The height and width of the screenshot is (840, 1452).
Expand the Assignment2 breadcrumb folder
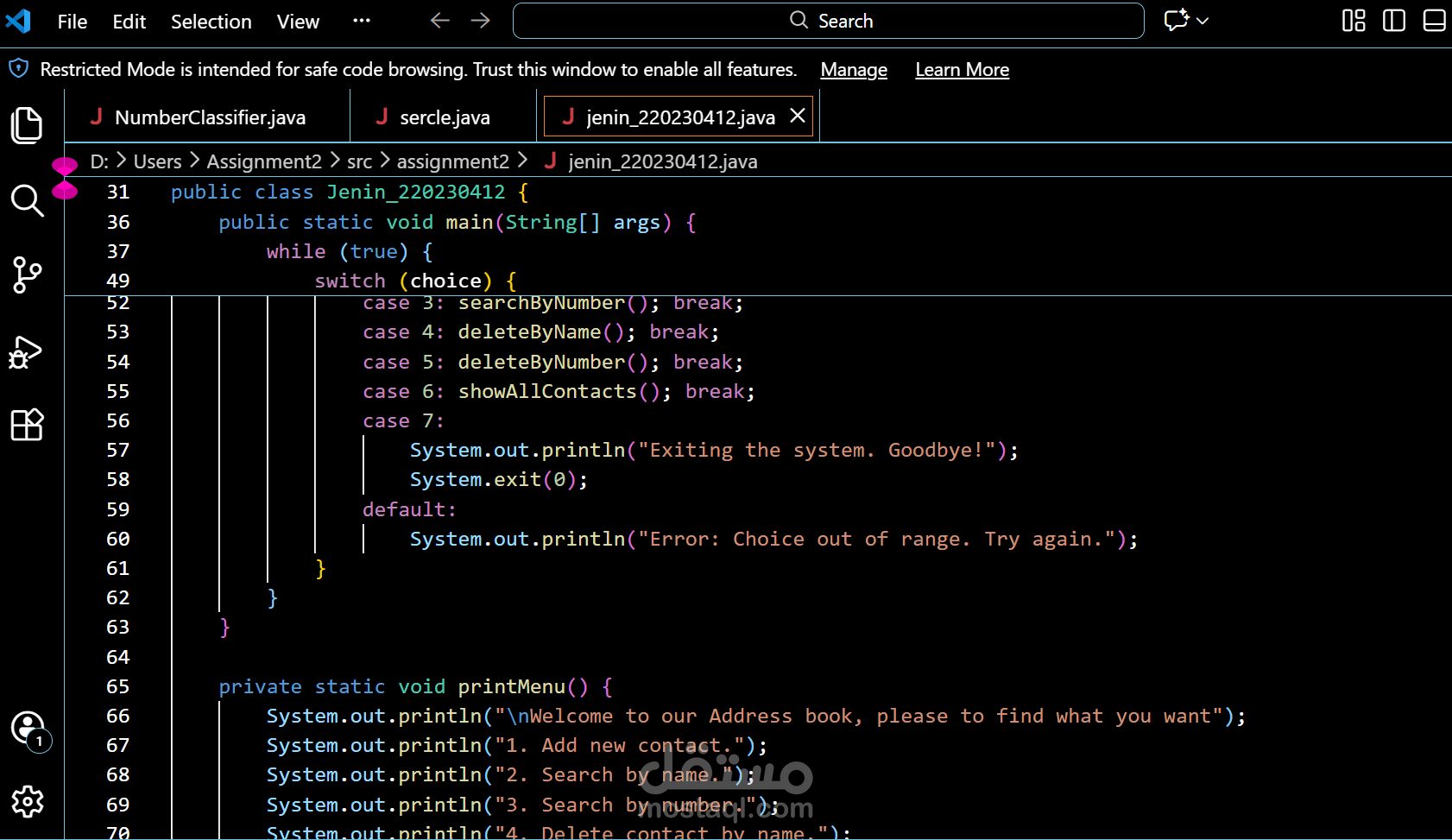pyautogui.click(x=263, y=161)
